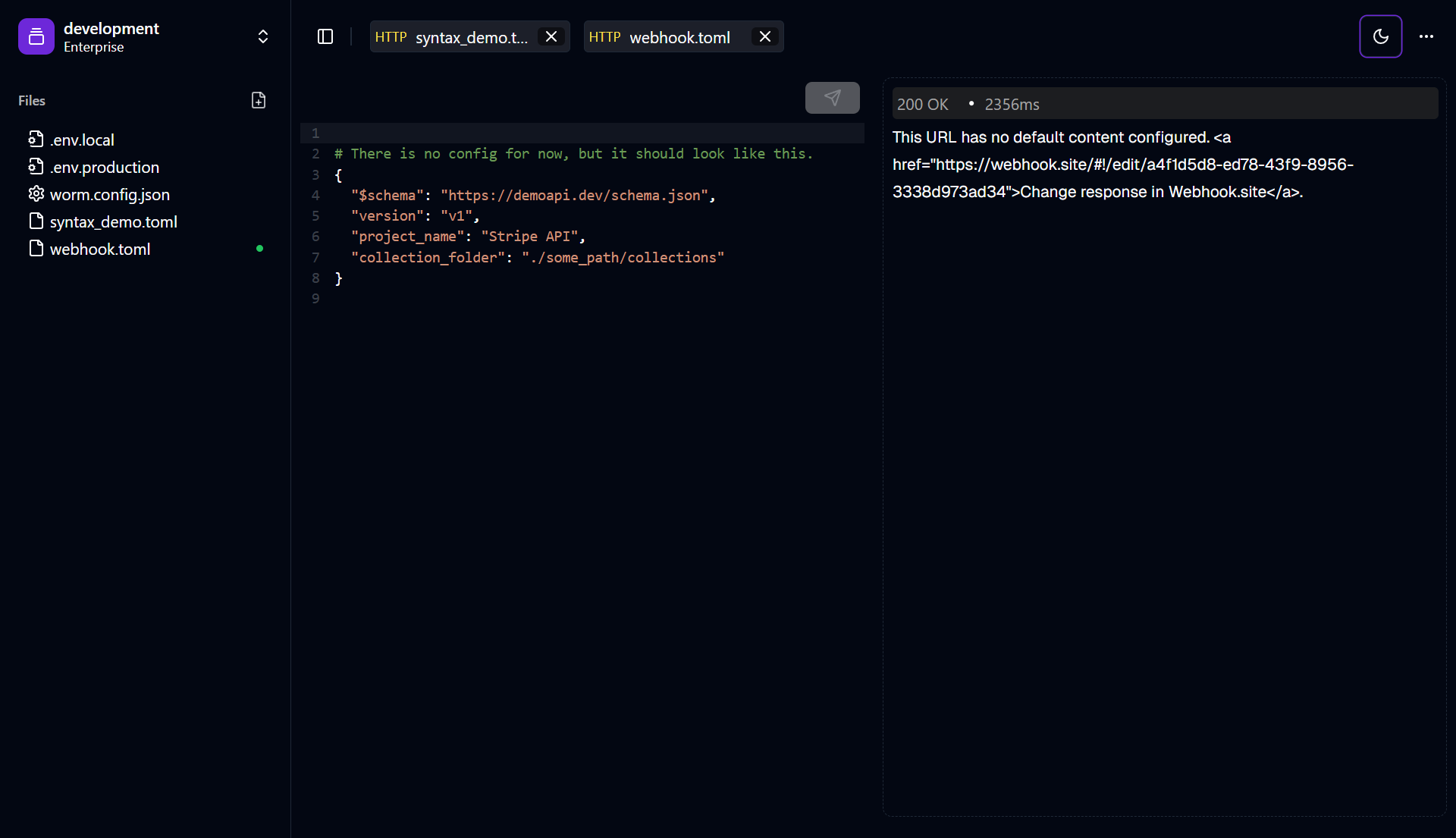The height and width of the screenshot is (838, 1456).
Task: Select webhook.toml in the Files sidebar
Action: tap(100, 249)
